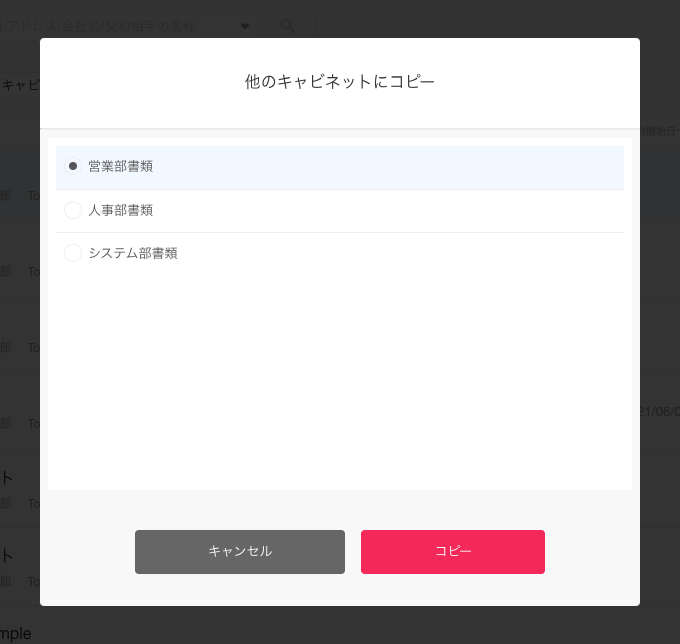This screenshot has height=644, width=680.
Task: Click the 他のキャビネットにコピー dialog title
Action: (340, 82)
